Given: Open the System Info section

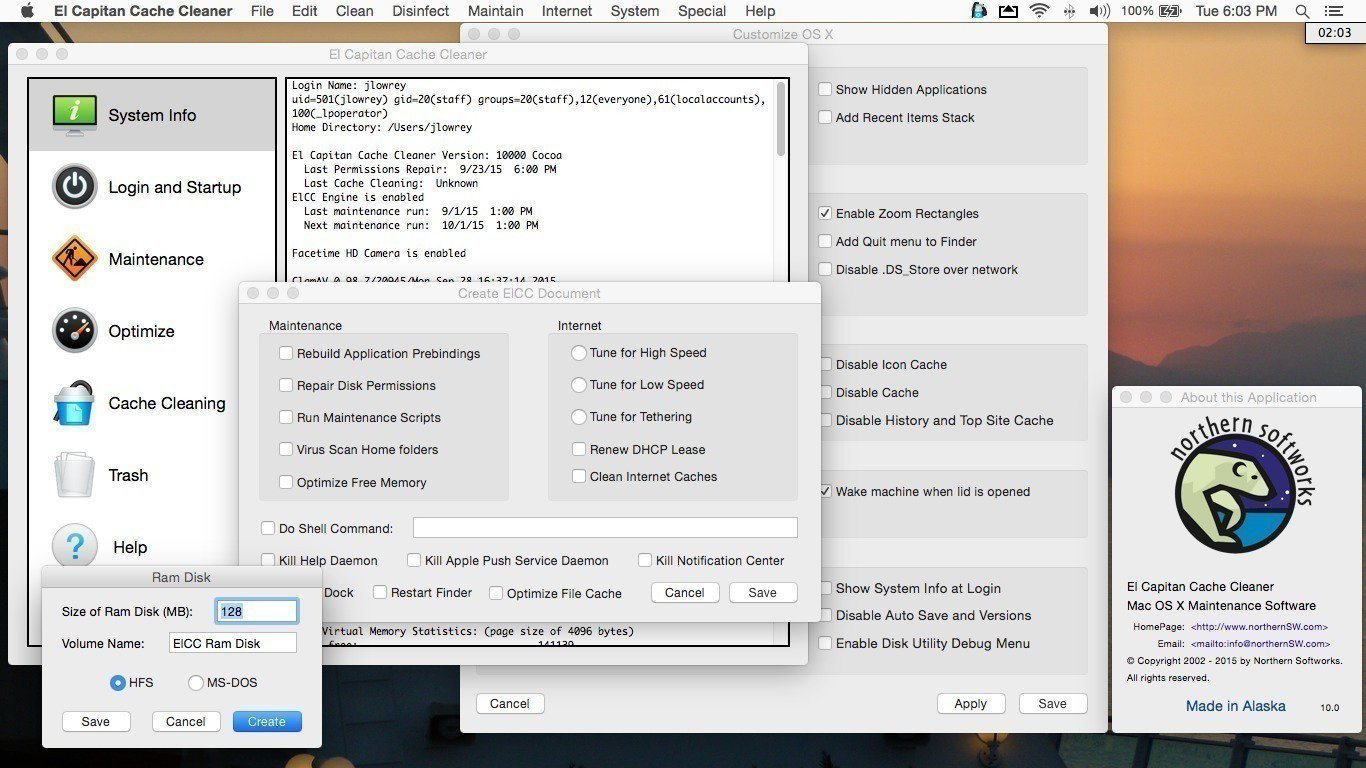Looking at the screenshot, I should point(151,115).
